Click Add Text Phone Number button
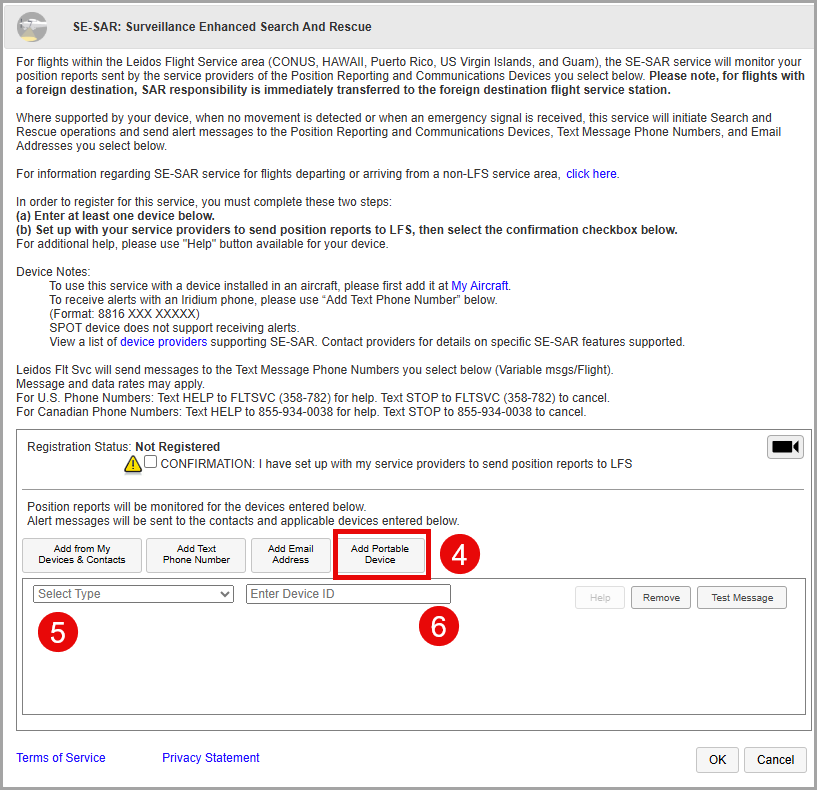This screenshot has width=817, height=790. point(196,554)
